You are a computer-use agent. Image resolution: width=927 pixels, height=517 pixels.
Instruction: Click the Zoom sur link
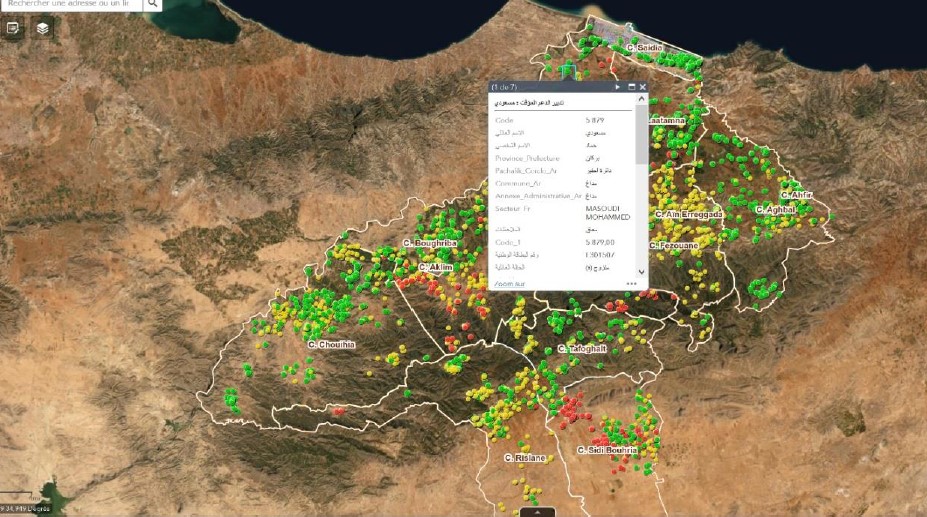[x=508, y=284]
